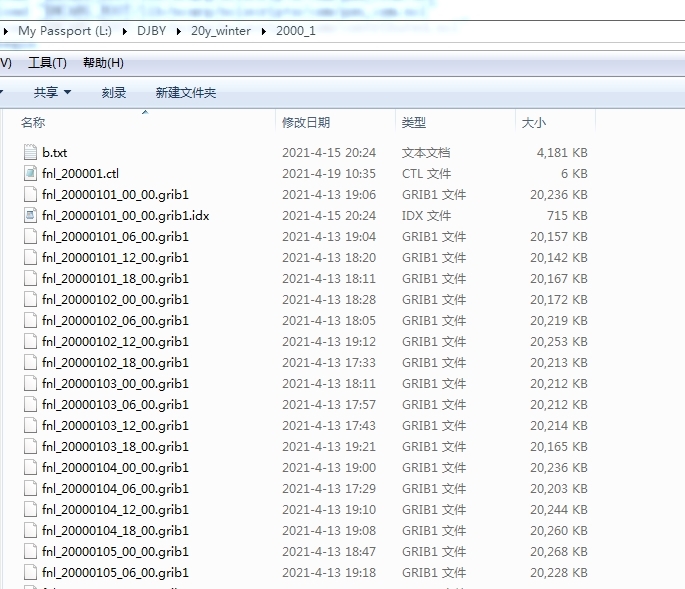This screenshot has width=685, height=589.
Task: Click icon of fnl_20000103_18_00.grib1
Action: 30,447
